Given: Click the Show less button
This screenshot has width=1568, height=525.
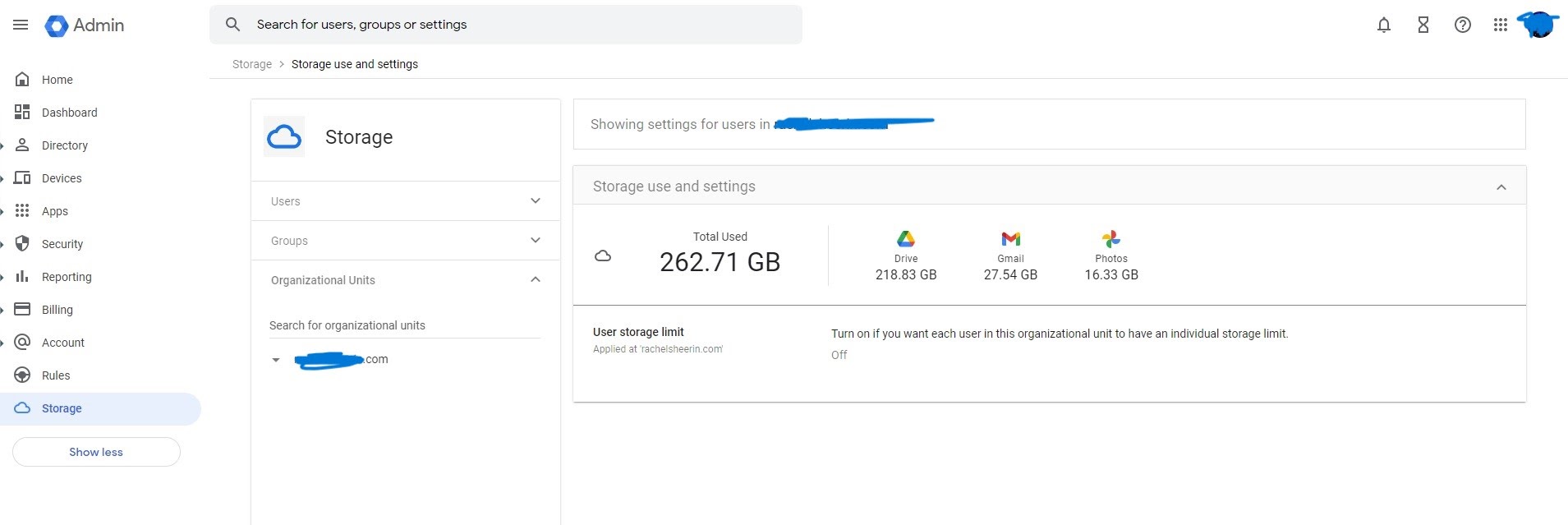Looking at the screenshot, I should (96, 452).
